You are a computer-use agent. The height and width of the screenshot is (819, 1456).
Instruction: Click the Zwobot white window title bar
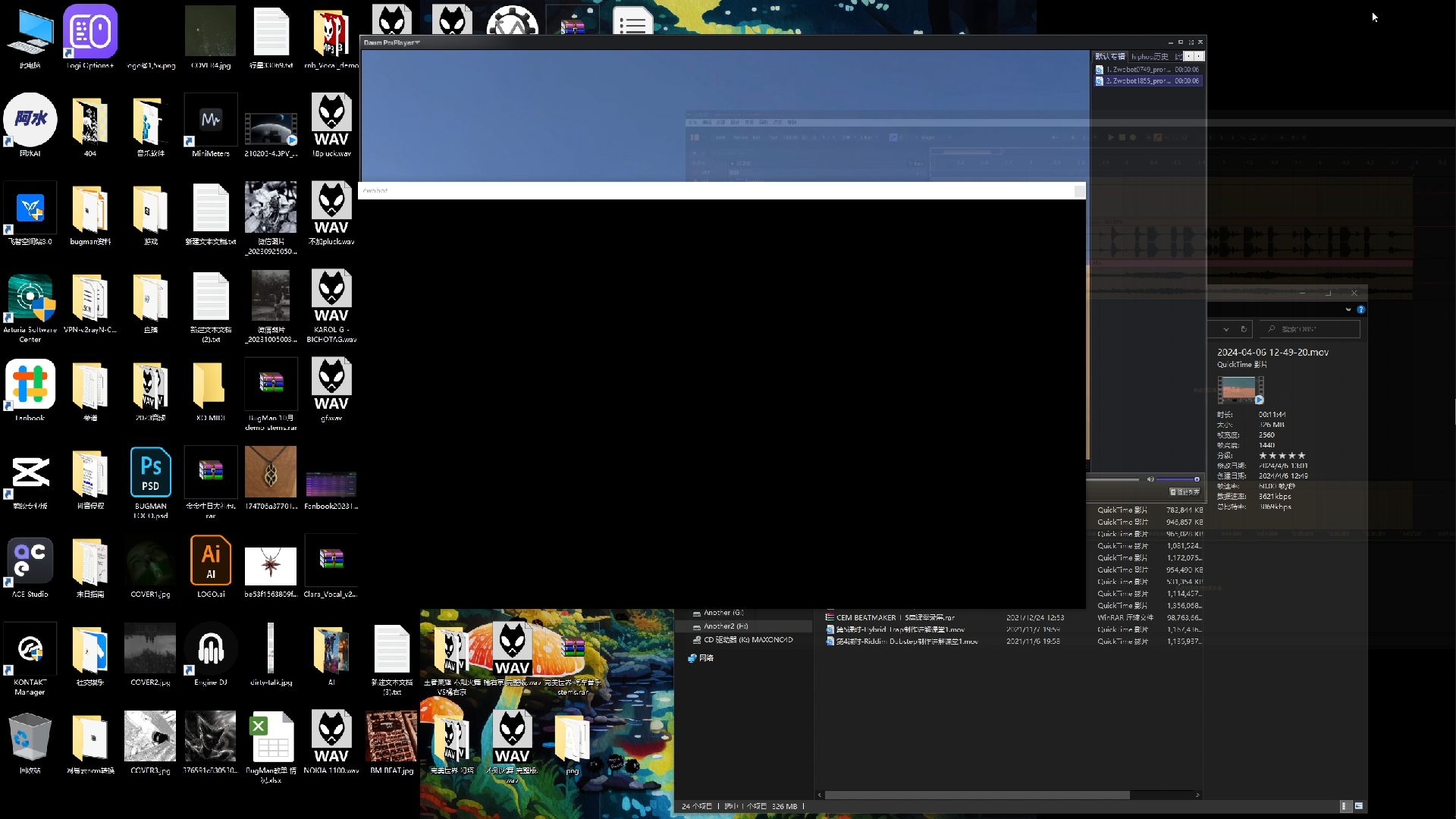tap(722, 190)
